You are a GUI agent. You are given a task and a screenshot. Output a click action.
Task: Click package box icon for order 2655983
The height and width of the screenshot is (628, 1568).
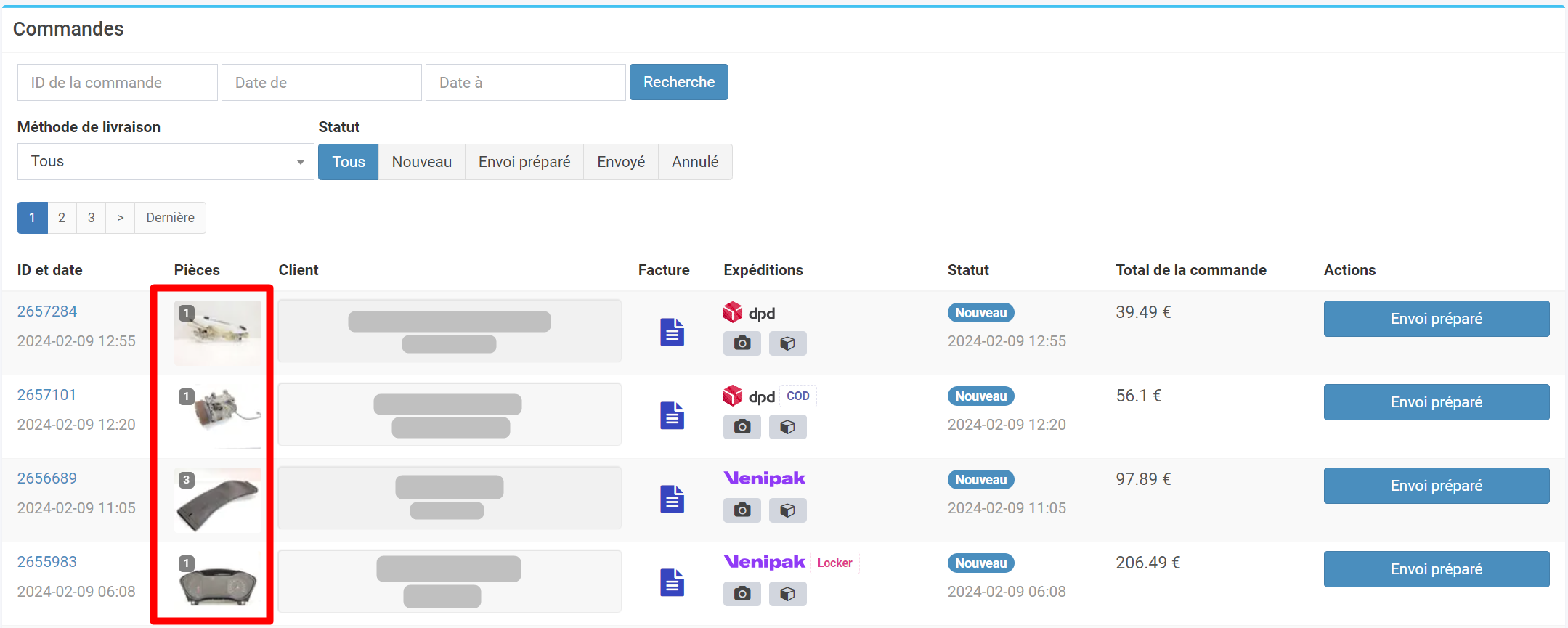pos(787,594)
